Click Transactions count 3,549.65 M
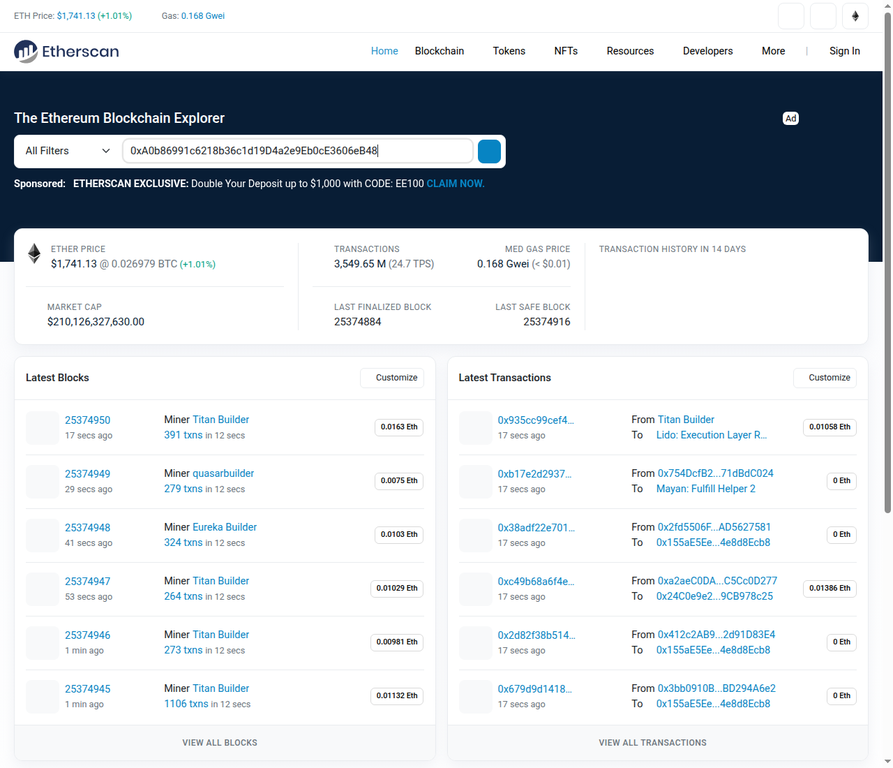 360,264
